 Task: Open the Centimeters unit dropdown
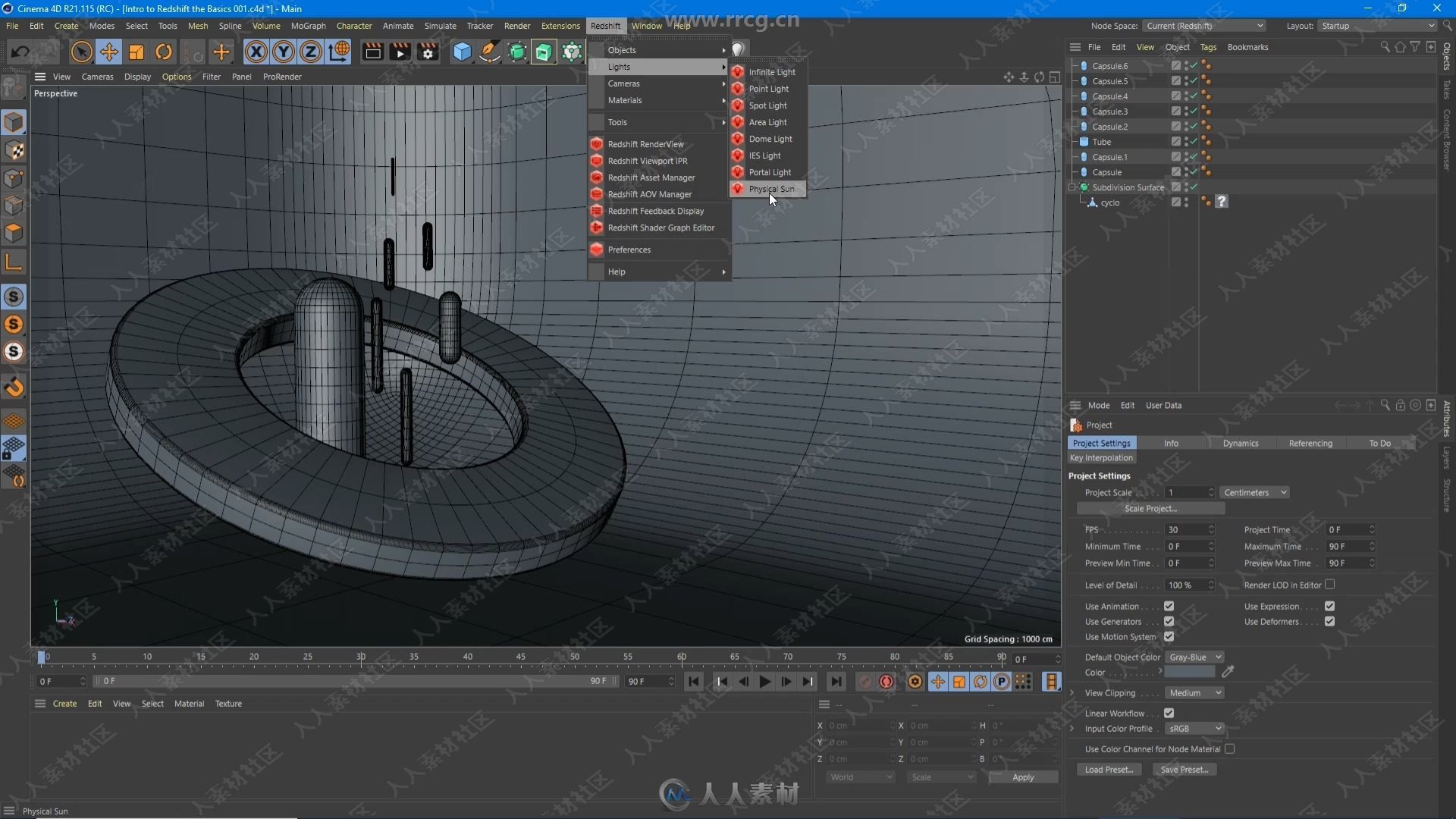click(x=1254, y=493)
